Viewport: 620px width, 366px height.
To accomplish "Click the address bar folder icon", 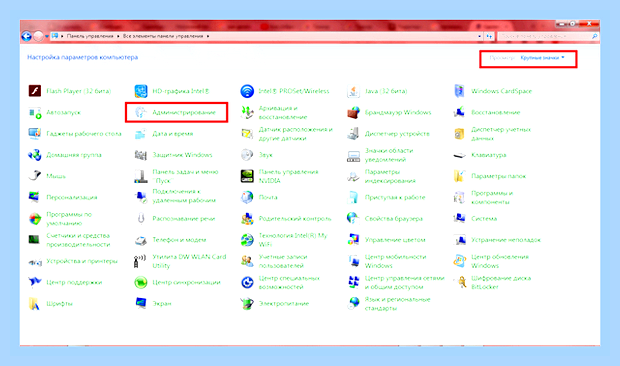I will (x=55, y=36).
